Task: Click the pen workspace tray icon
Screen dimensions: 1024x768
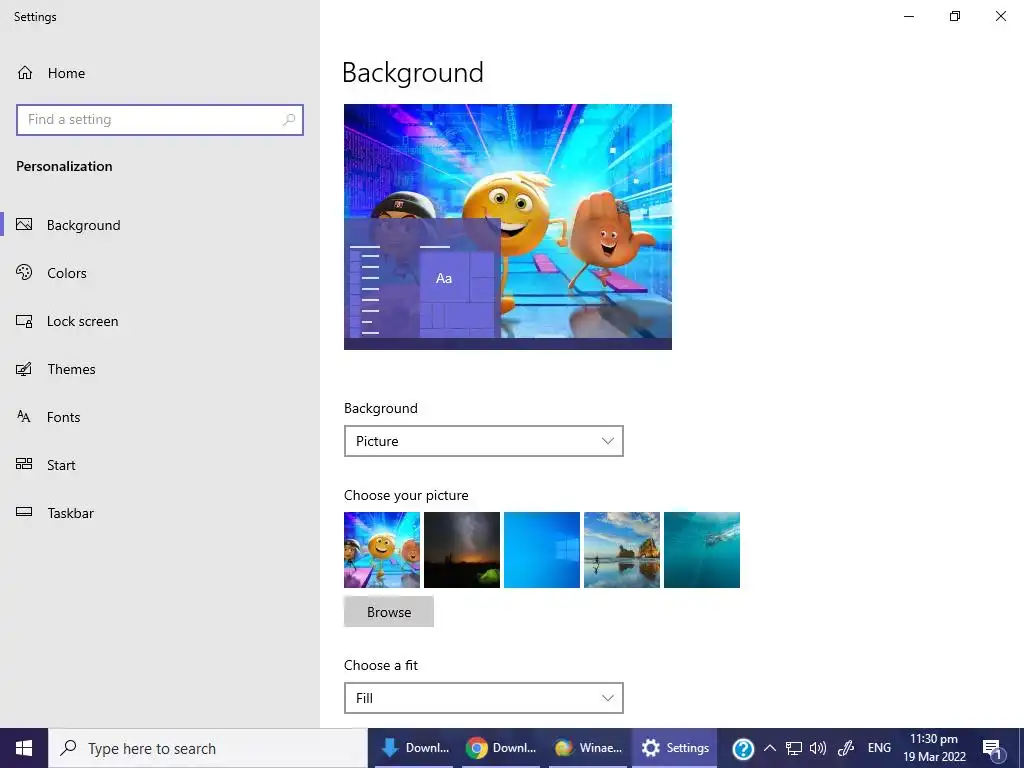Action: click(846, 748)
